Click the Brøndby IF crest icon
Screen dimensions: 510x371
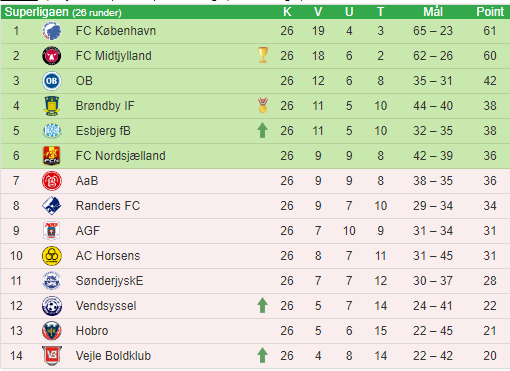coord(52,106)
